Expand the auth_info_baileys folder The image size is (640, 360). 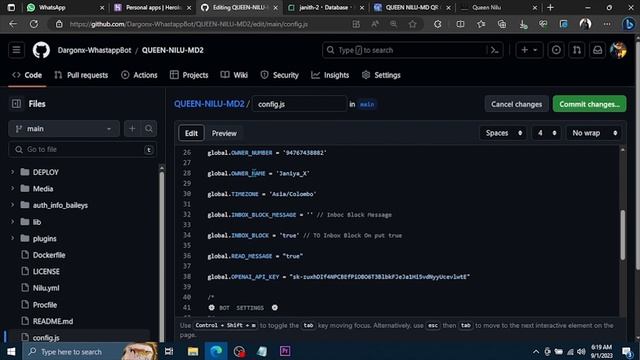pyautogui.click(x=12, y=205)
